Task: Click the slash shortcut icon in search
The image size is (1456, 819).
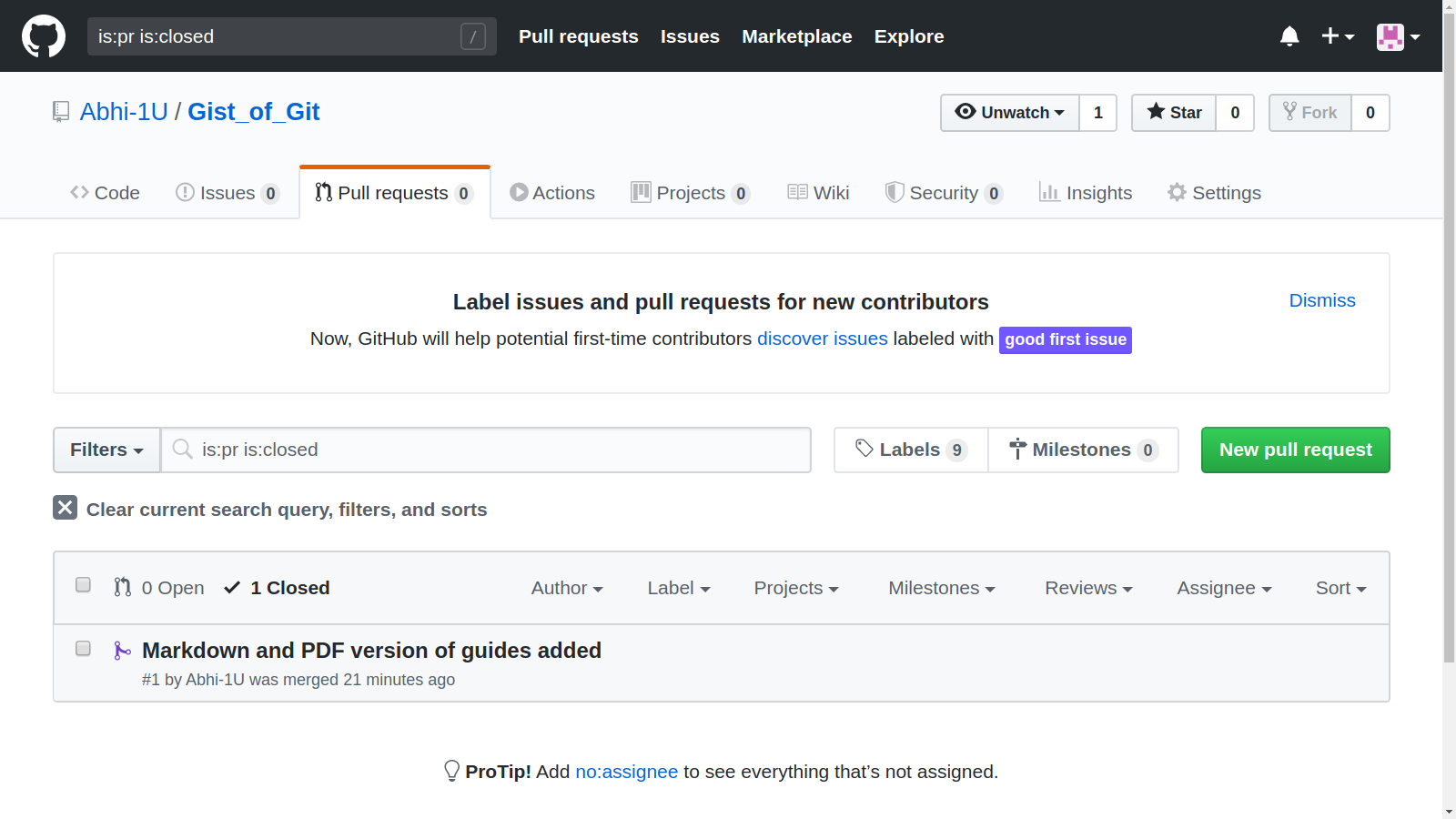Action: tap(473, 36)
